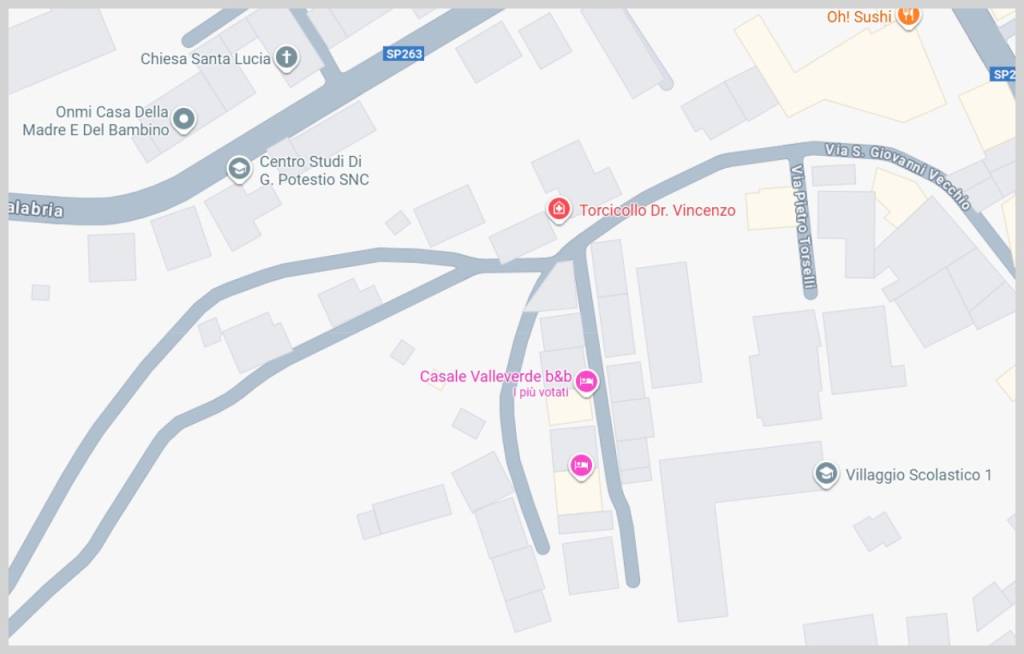Image resolution: width=1024 pixels, height=654 pixels.
Task: Select the Onmi Casa Della Madre marker
Action: (x=184, y=120)
